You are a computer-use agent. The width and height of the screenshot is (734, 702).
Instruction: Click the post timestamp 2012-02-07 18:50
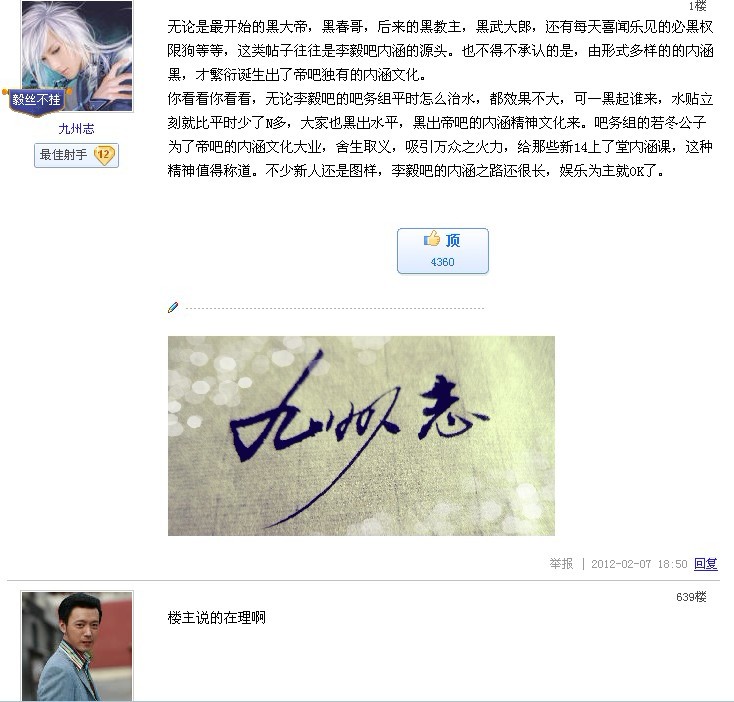(x=639, y=564)
